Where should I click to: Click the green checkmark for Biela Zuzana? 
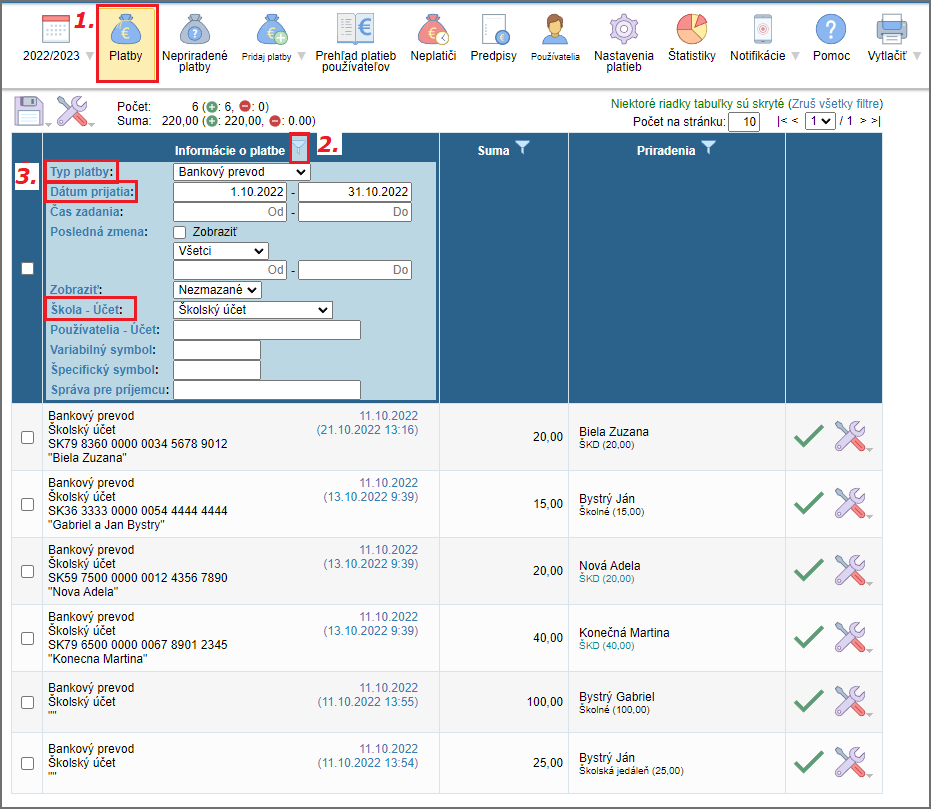click(809, 436)
